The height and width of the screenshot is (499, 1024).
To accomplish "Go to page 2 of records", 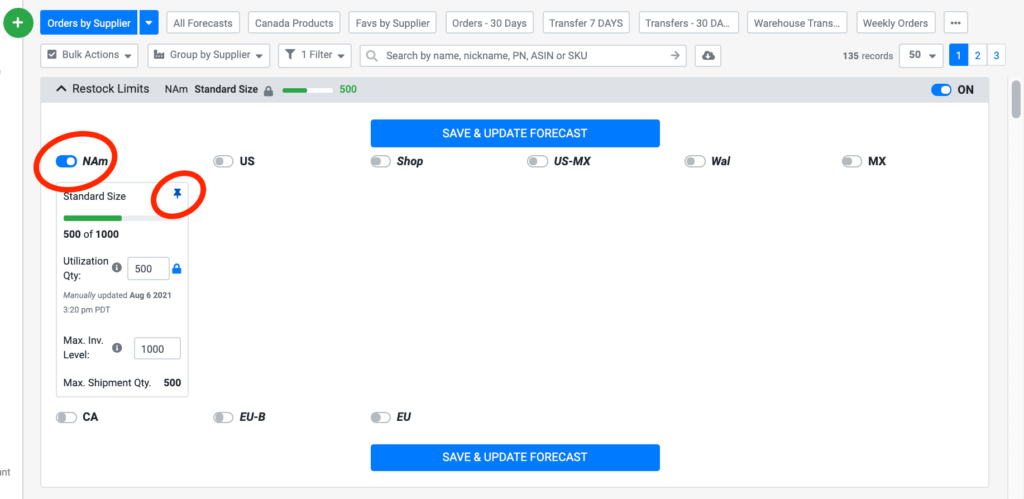I will [977, 56].
